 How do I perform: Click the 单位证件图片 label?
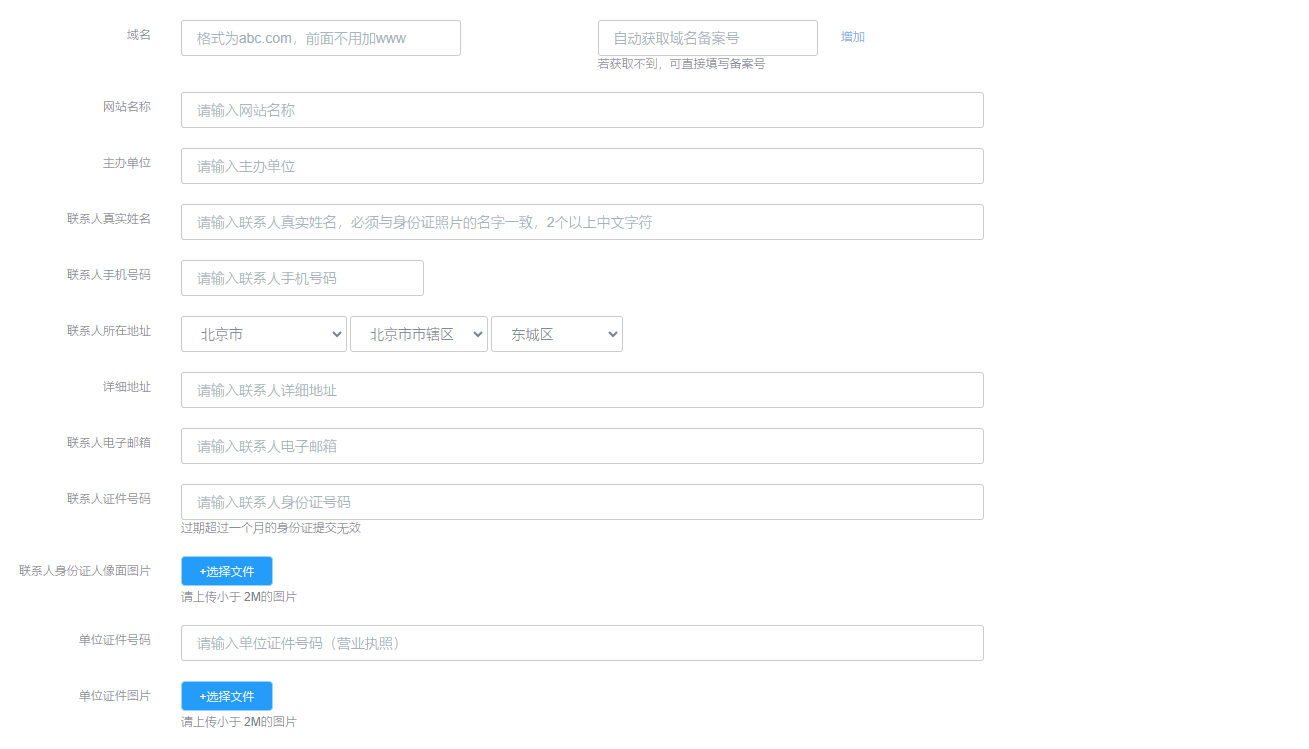coord(115,696)
